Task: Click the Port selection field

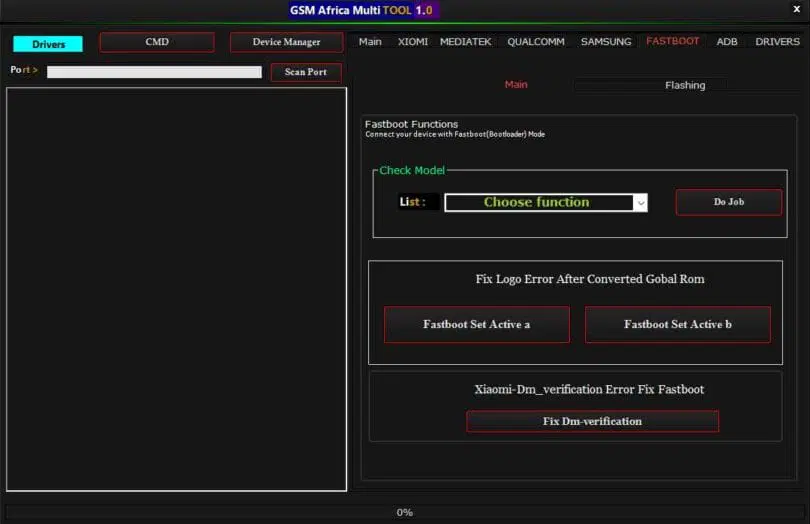Action: click(x=154, y=72)
